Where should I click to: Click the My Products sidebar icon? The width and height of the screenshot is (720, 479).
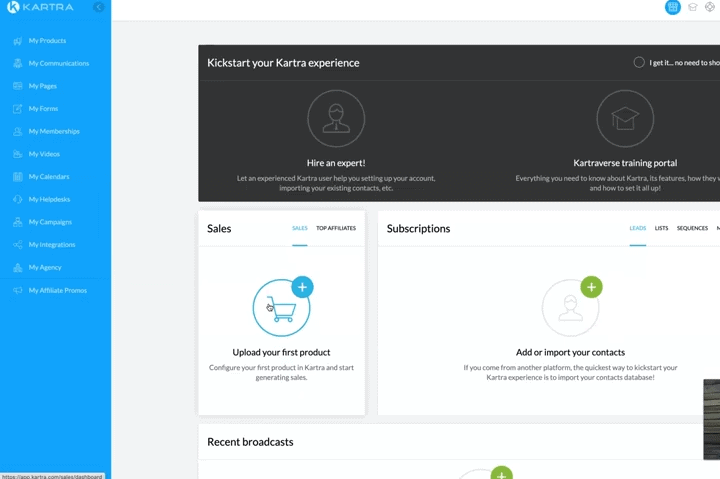[17, 41]
